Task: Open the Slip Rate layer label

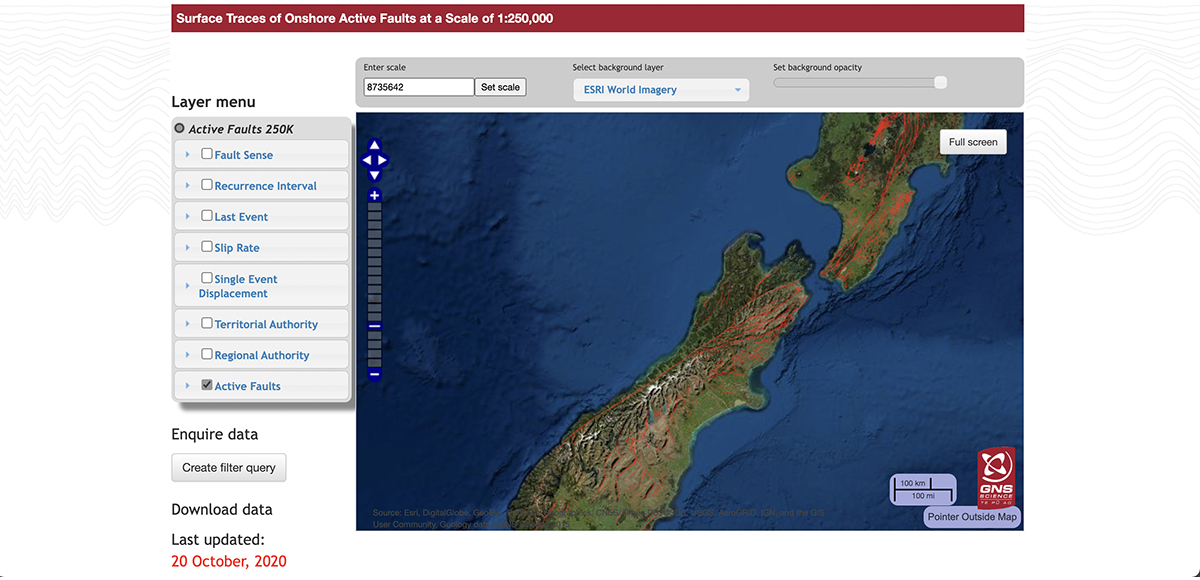Action: 237,248
